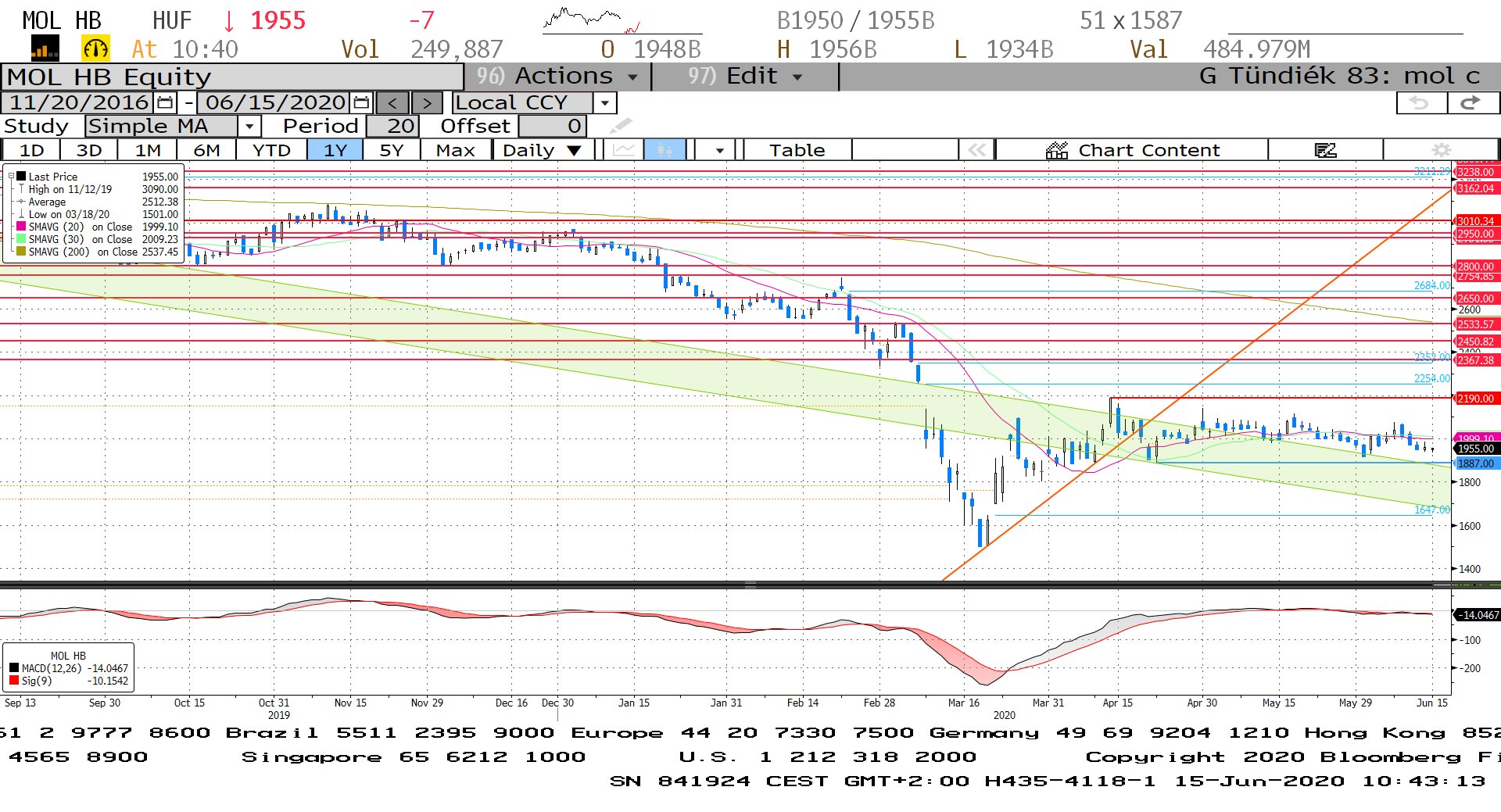Go to previous date range arrow
1501x812 pixels.
pos(392,103)
